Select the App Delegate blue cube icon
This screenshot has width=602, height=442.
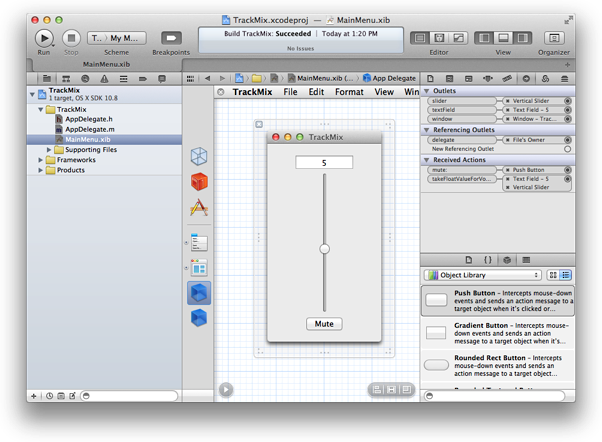[x=199, y=293]
